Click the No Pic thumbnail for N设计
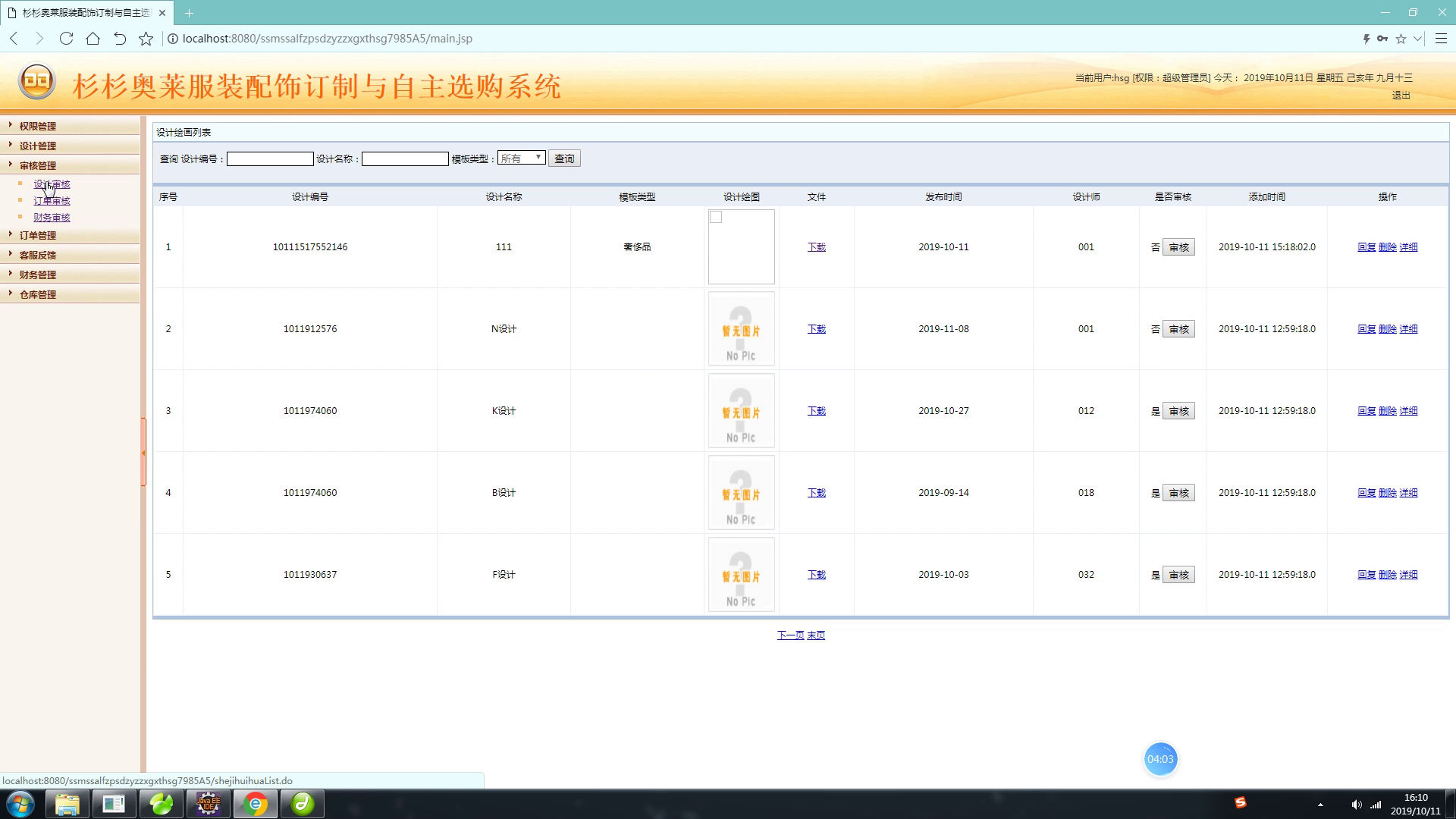Screen dimensions: 1456x819 pos(742,329)
